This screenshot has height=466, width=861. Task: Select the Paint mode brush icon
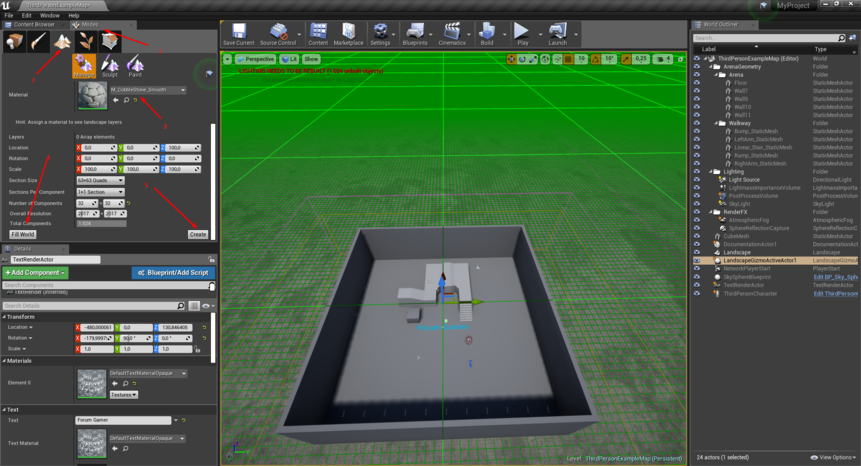pos(38,42)
